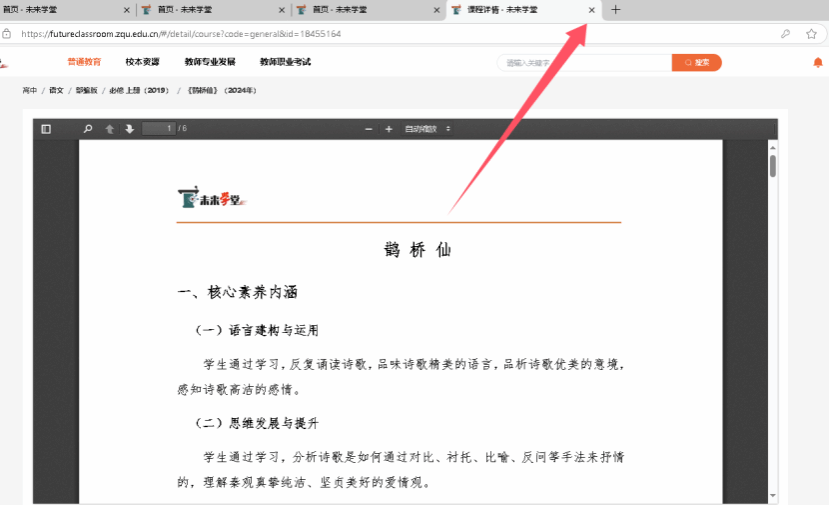Open the PDF find search tool
Viewport: 830px width, 506px height.
(88, 129)
